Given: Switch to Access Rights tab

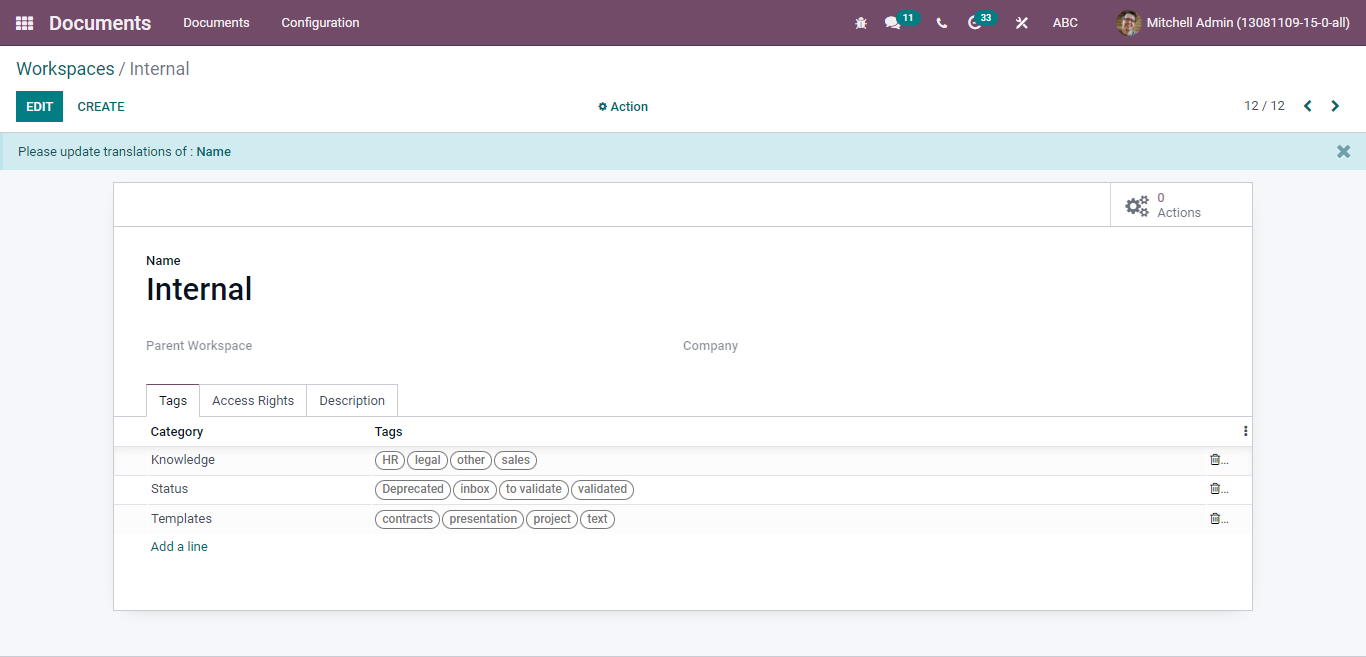Looking at the screenshot, I should (253, 400).
